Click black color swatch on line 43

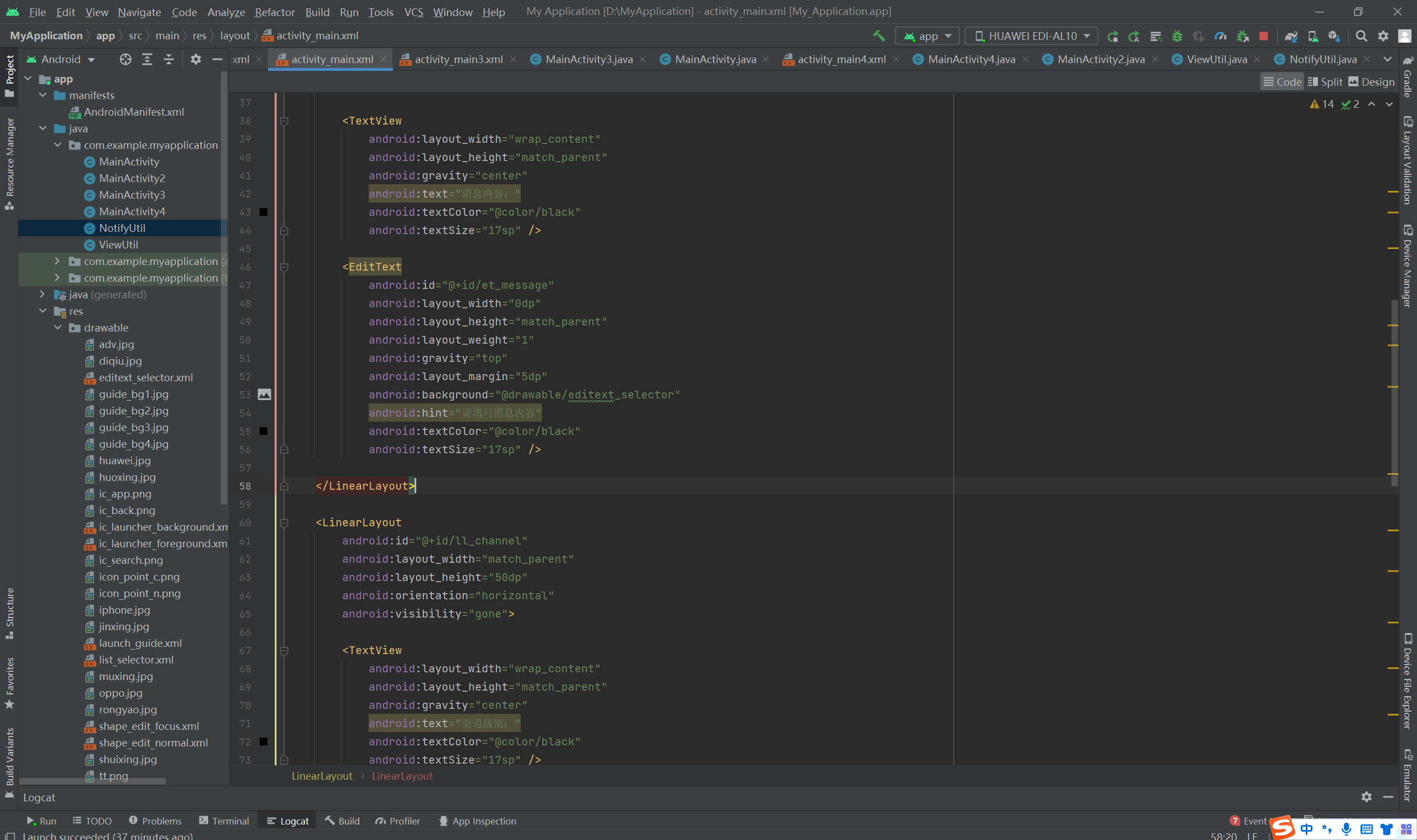(263, 212)
